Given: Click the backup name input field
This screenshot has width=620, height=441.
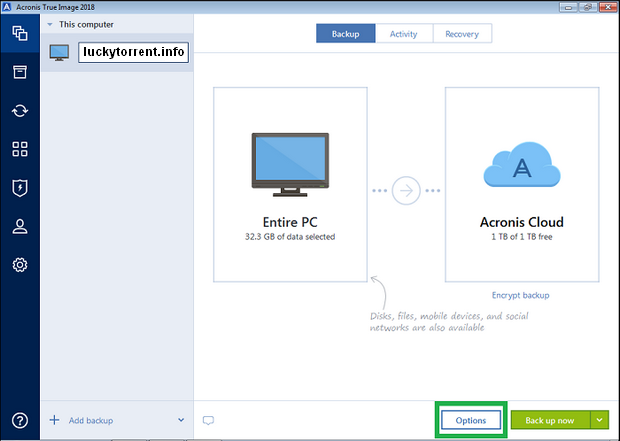Looking at the screenshot, I should [133, 53].
